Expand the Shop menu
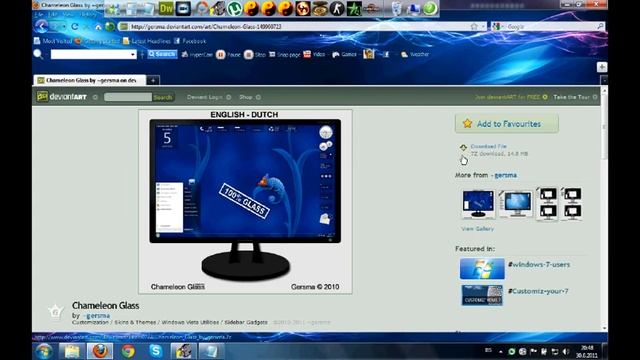The image size is (640, 360). click(250, 97)
